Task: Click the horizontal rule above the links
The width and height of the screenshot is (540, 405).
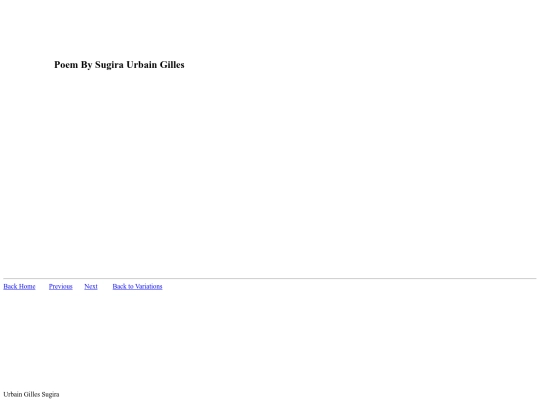Action: (270, 278)
